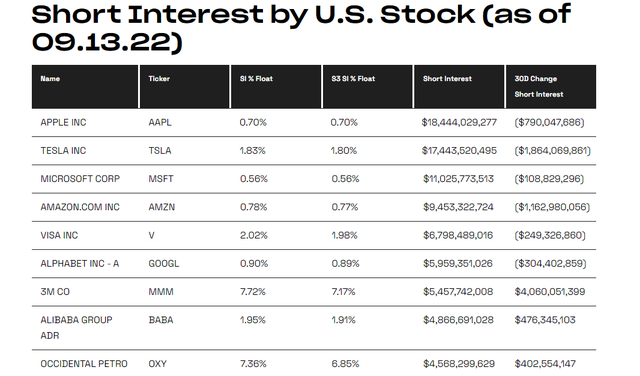Select the OXY ticker cell
The image size is (640, 376).
click(158, 364)
